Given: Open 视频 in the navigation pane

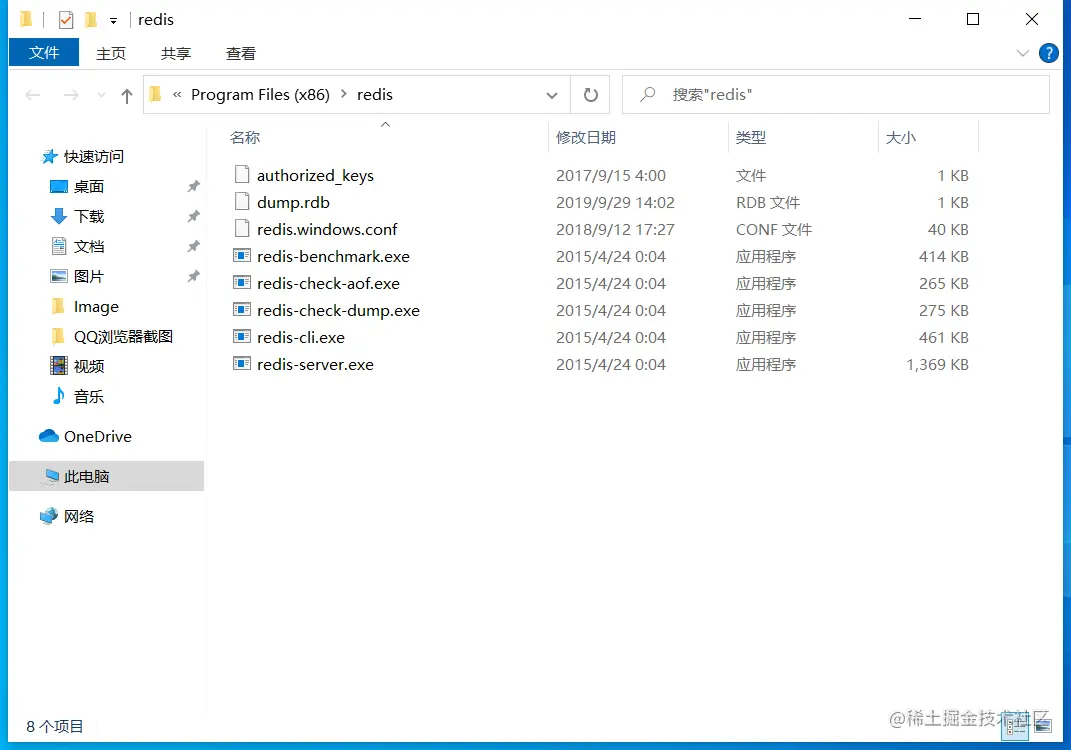Looking at the screenshot, I should pos(89,367).
